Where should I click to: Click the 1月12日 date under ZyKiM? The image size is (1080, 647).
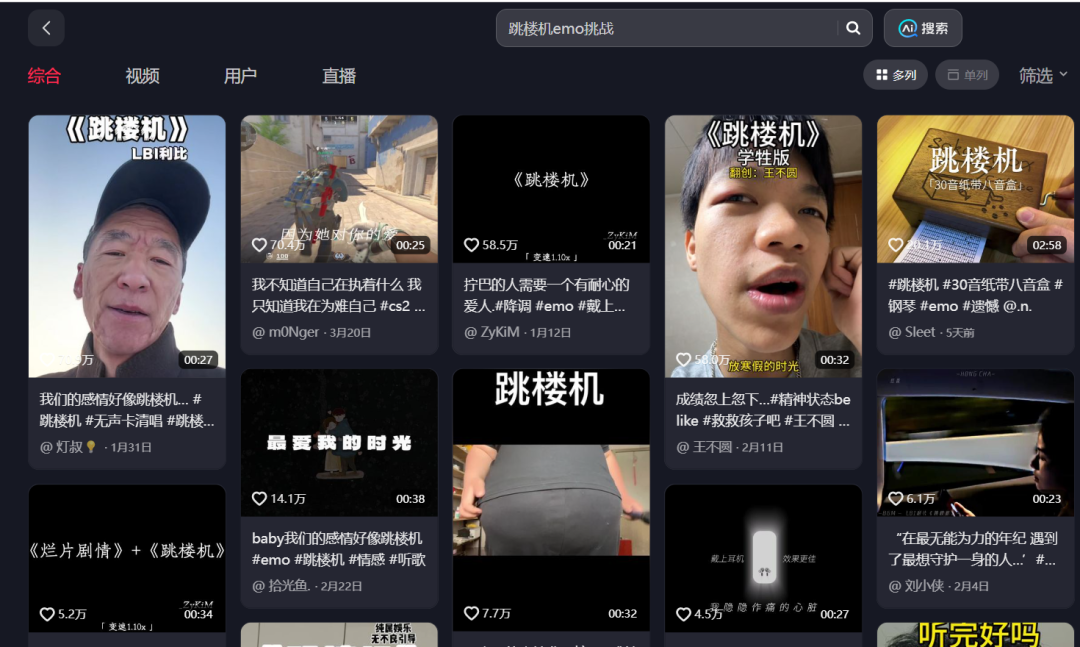point(550,333)
